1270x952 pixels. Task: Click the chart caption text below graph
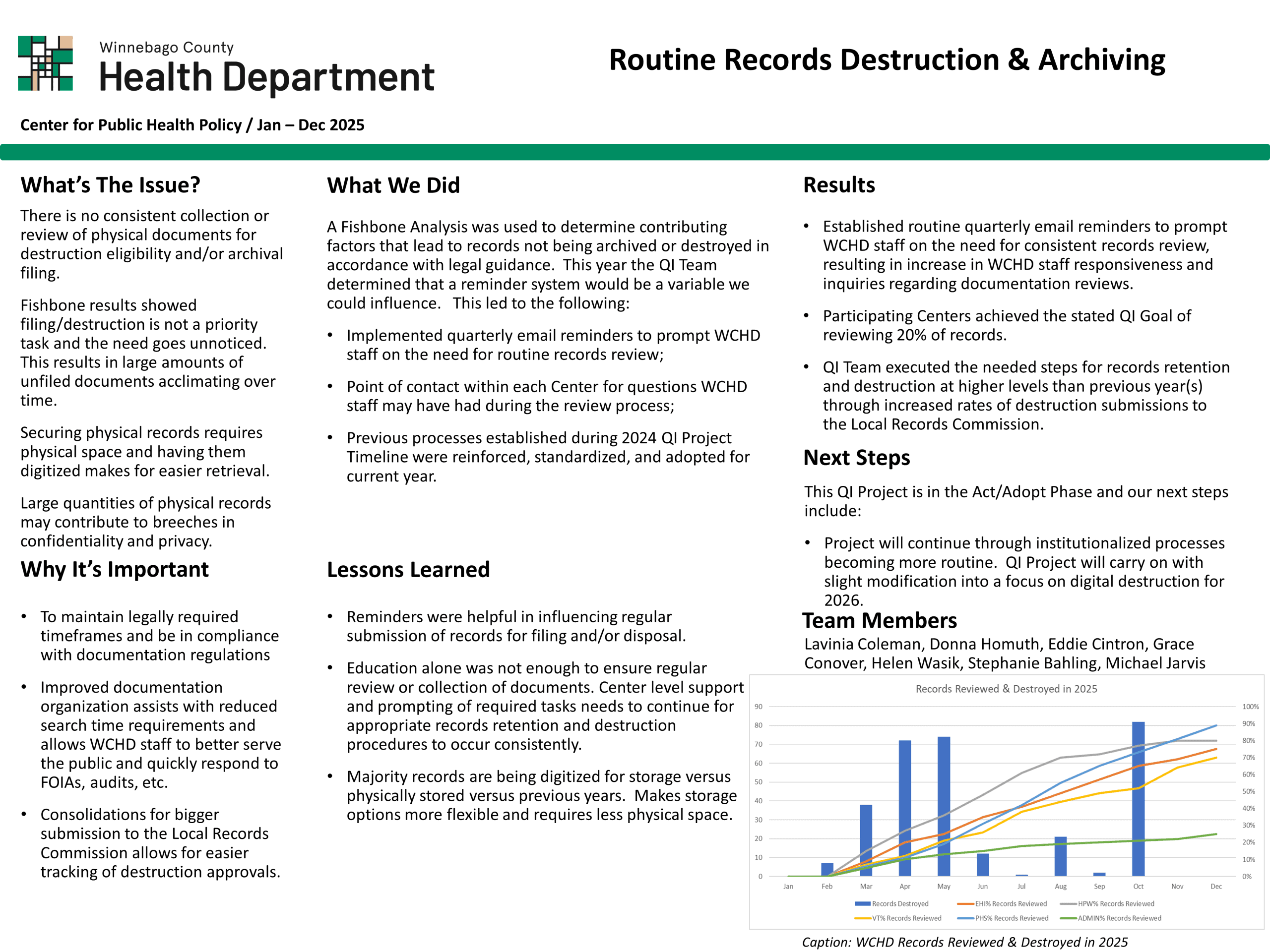click(x=964, y=942)
